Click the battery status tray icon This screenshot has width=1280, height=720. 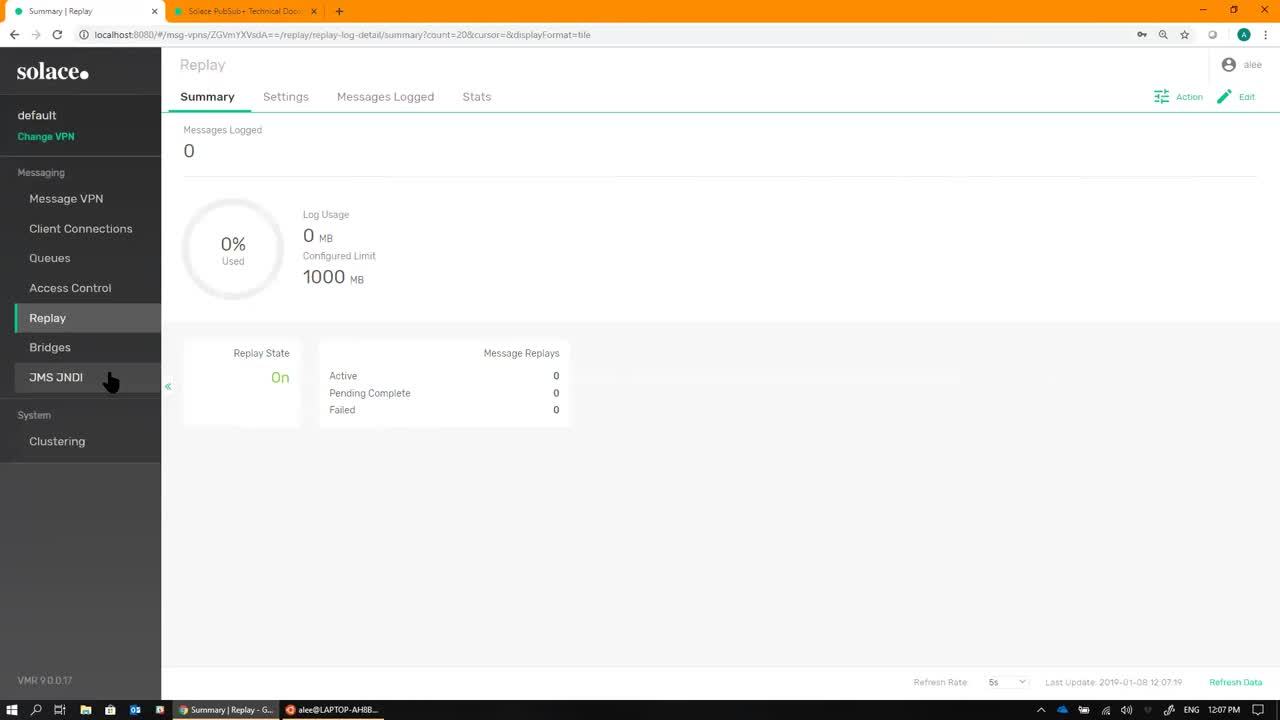(1084, 710)
